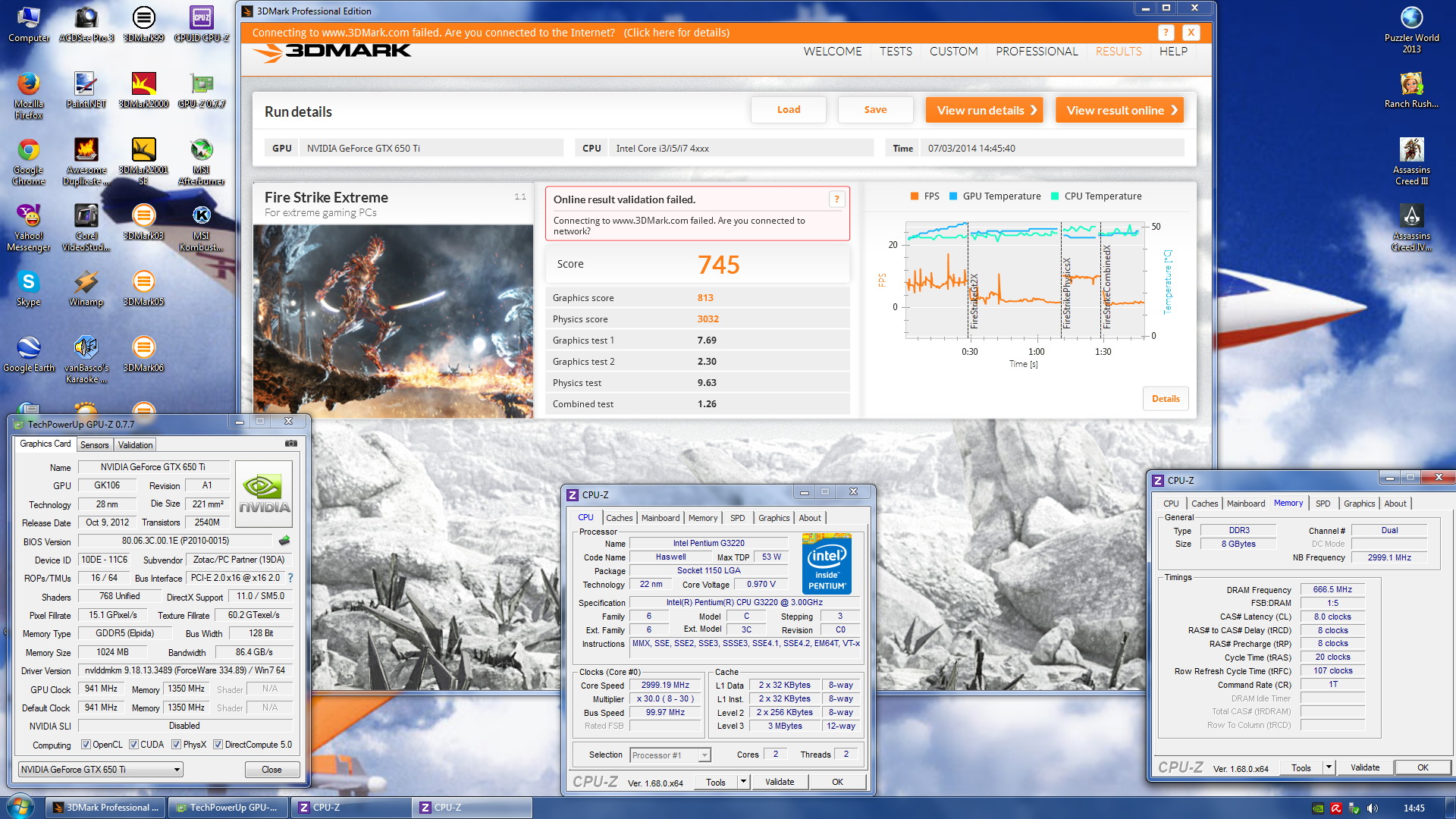This screenshot has height=819, width=1456.
Task: Open SPD tab in right CPU-Z window
Action: click(1323, 504)
